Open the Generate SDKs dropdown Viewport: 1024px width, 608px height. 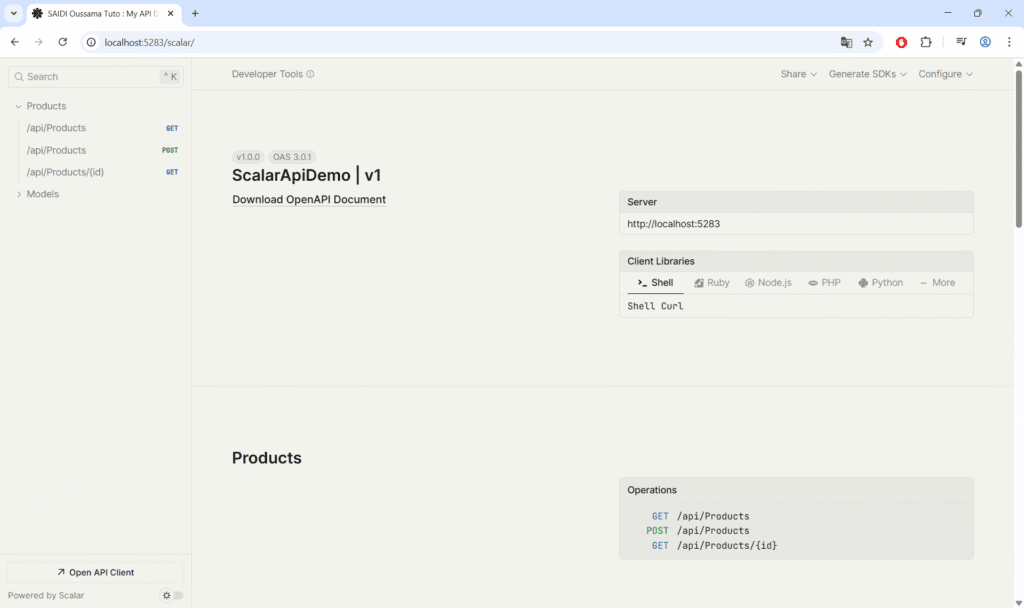[867, 74]
